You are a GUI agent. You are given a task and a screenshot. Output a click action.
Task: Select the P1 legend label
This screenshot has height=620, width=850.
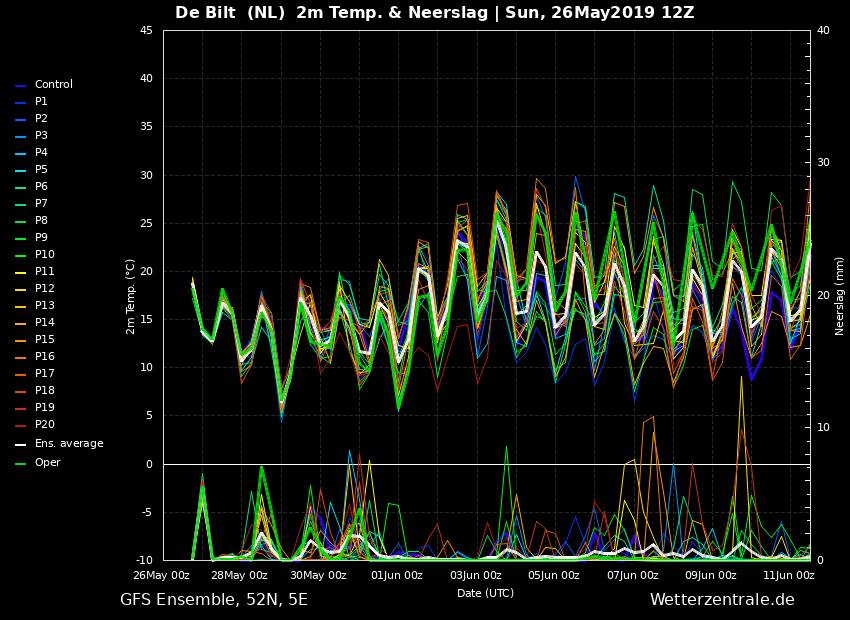(41, 102)
